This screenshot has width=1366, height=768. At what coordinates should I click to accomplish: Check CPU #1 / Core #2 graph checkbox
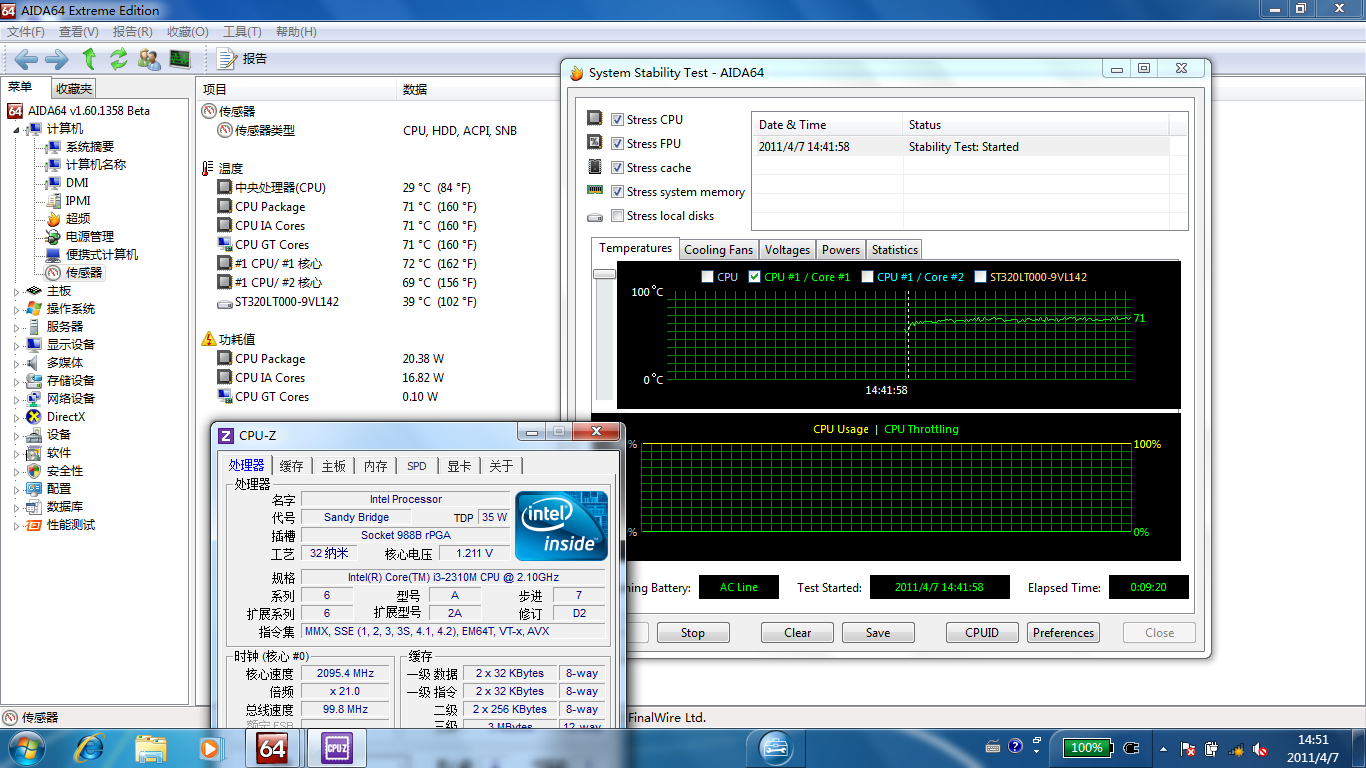(x=868, y=277)
